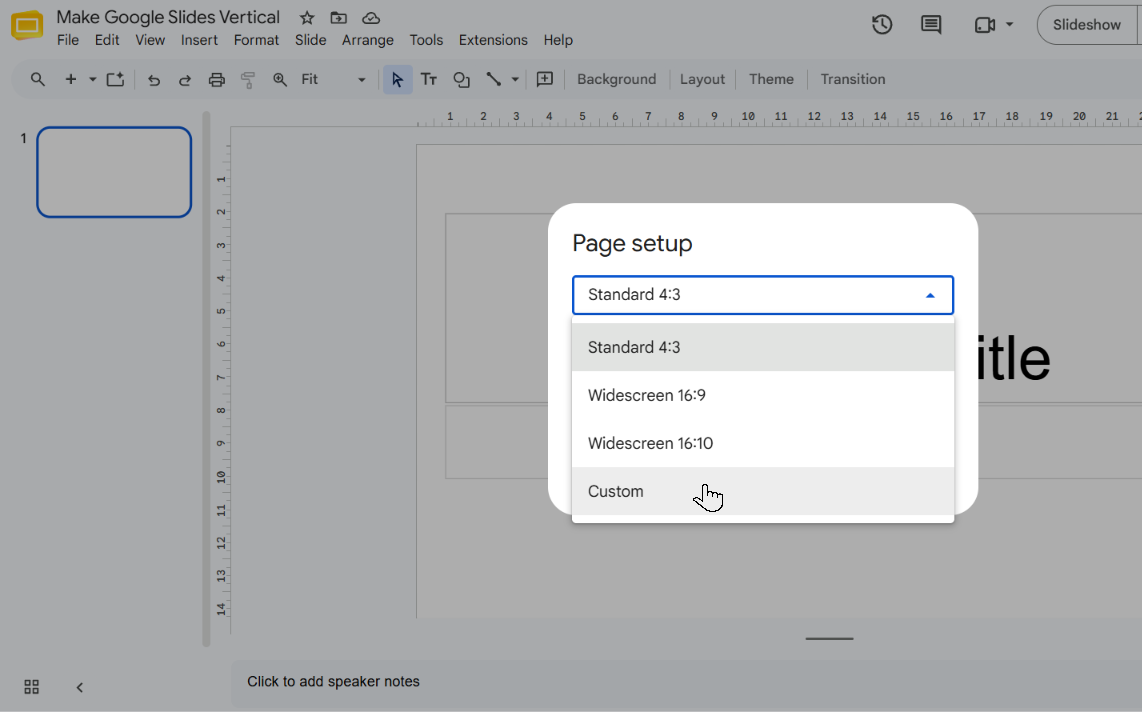Click the video call camera icon
The image size is (1142, 712).
985,25
